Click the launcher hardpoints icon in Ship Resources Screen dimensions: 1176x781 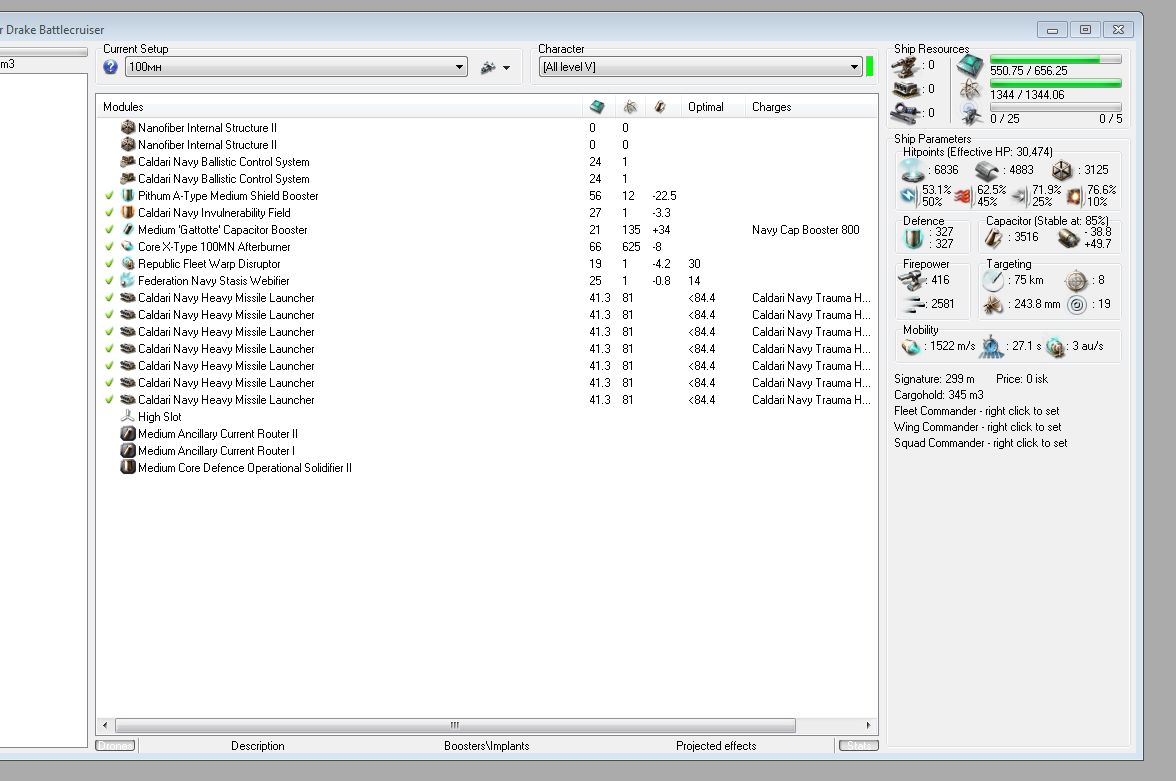[x=905, y=89]
